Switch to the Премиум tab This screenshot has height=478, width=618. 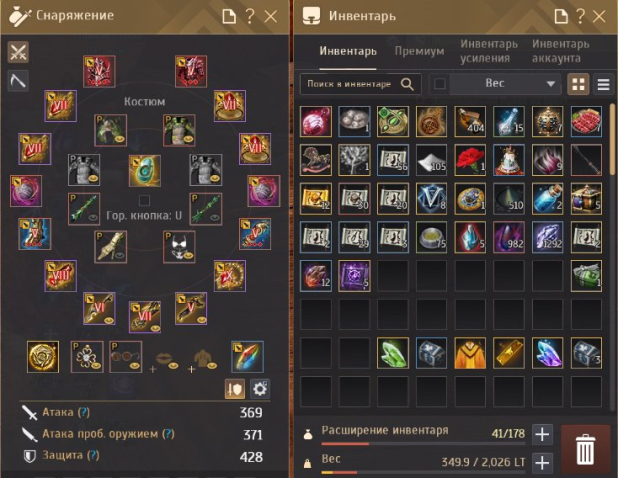pos(419,51)
